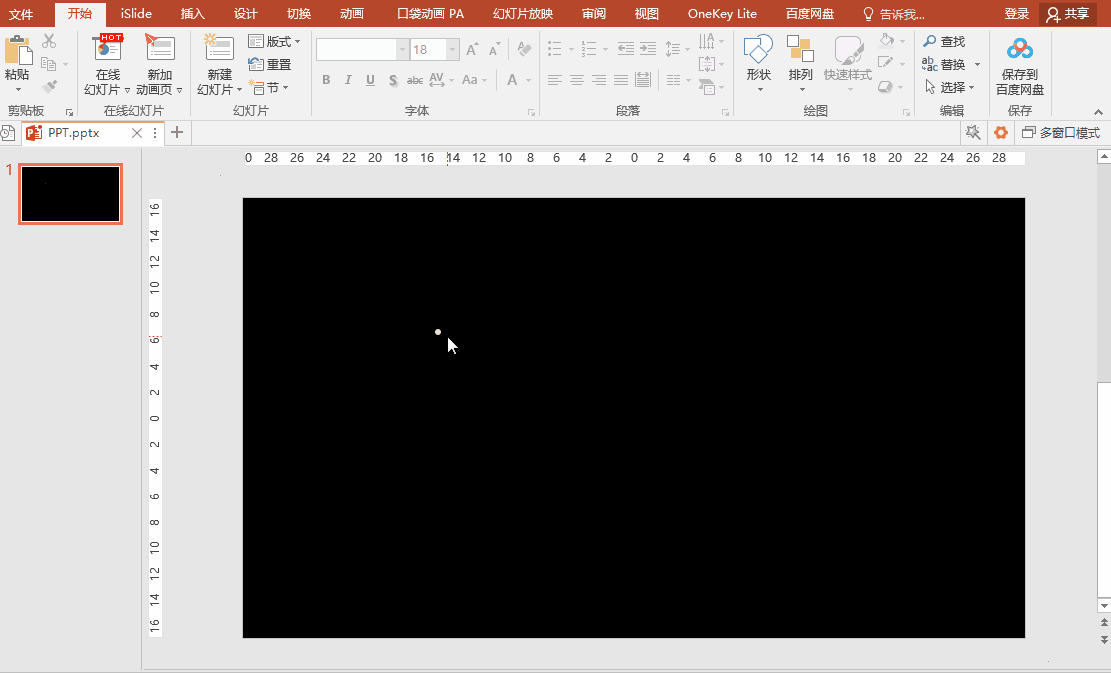
Task: Switch to the Insert (插入) ribbon tab
Action: pos(192,14)
